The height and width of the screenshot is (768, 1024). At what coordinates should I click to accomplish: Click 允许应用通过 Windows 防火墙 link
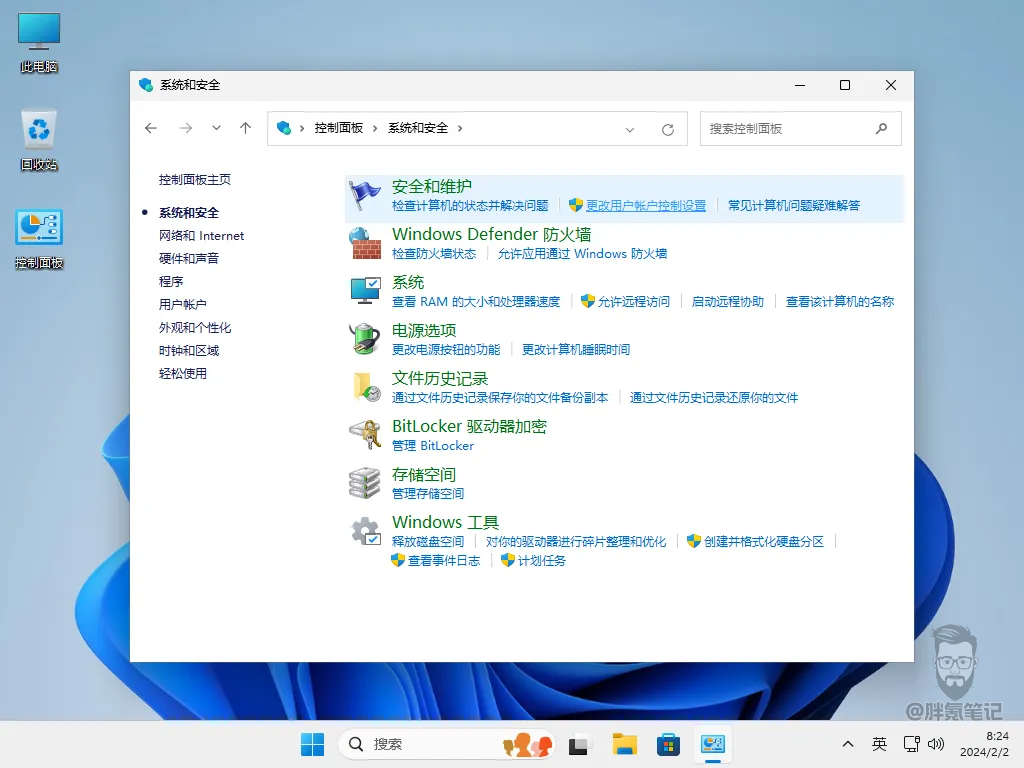point(583,253)
